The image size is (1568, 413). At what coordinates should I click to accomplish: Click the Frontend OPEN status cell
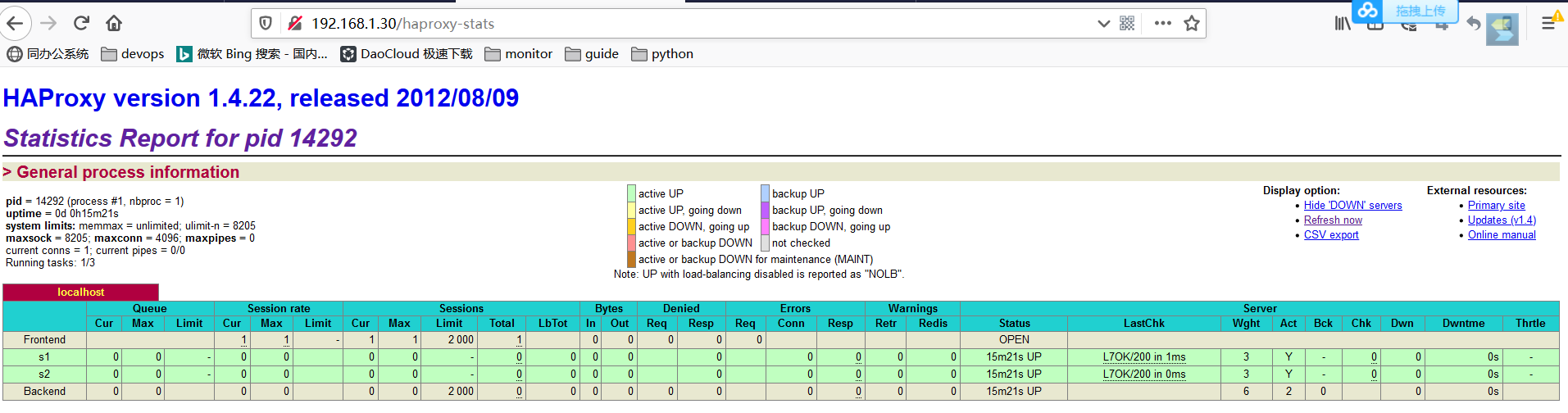point(1014,340)
